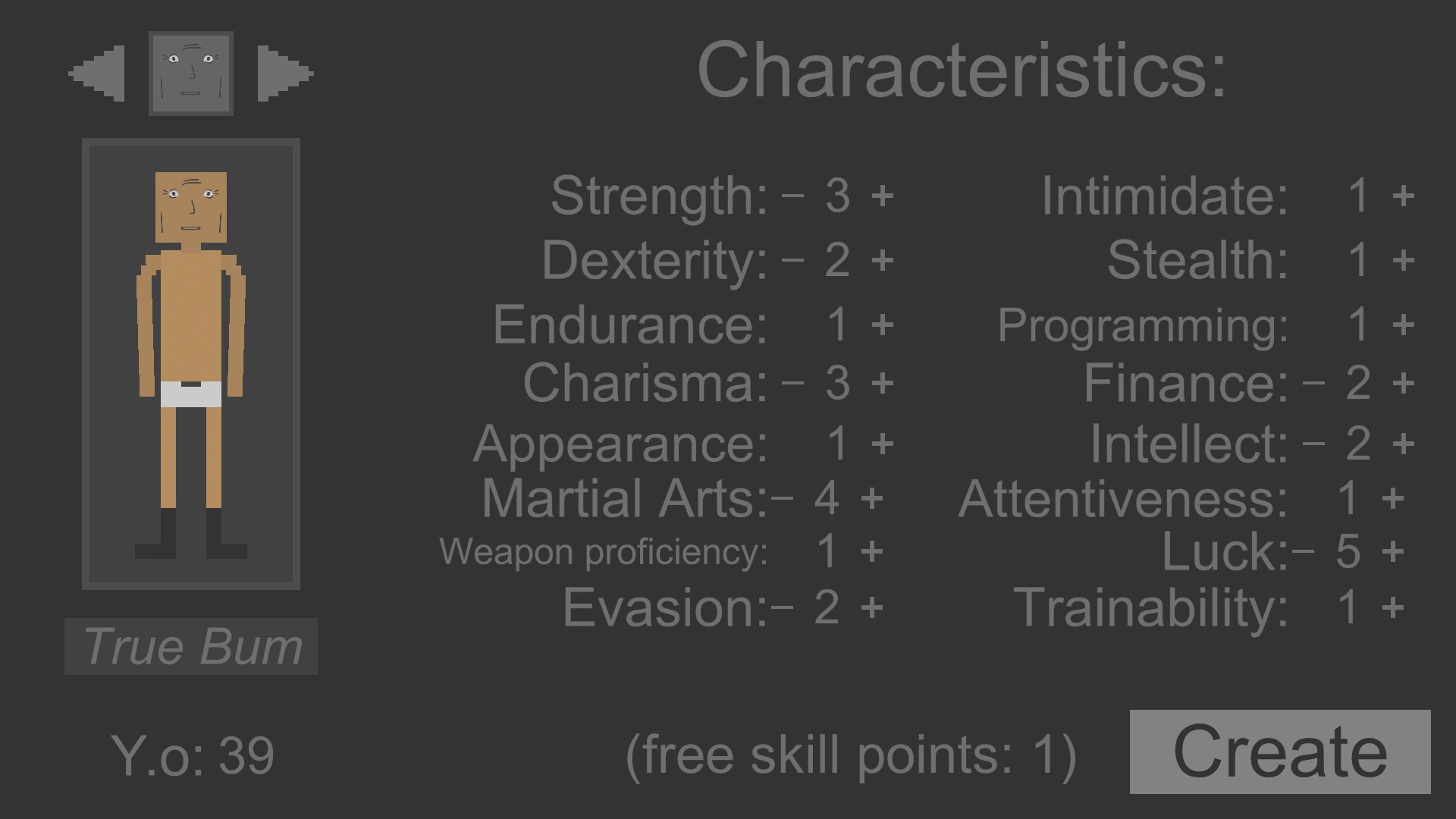Raise Appearance with its plus sign
Viewport: 1456px width, 819px height.
click(882, 443)
